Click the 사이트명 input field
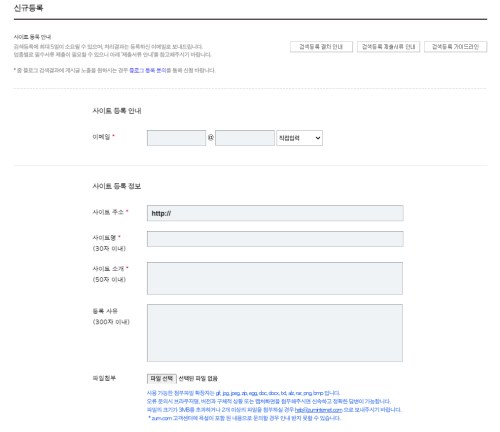500x432 pixels. [x=275, y=239]
